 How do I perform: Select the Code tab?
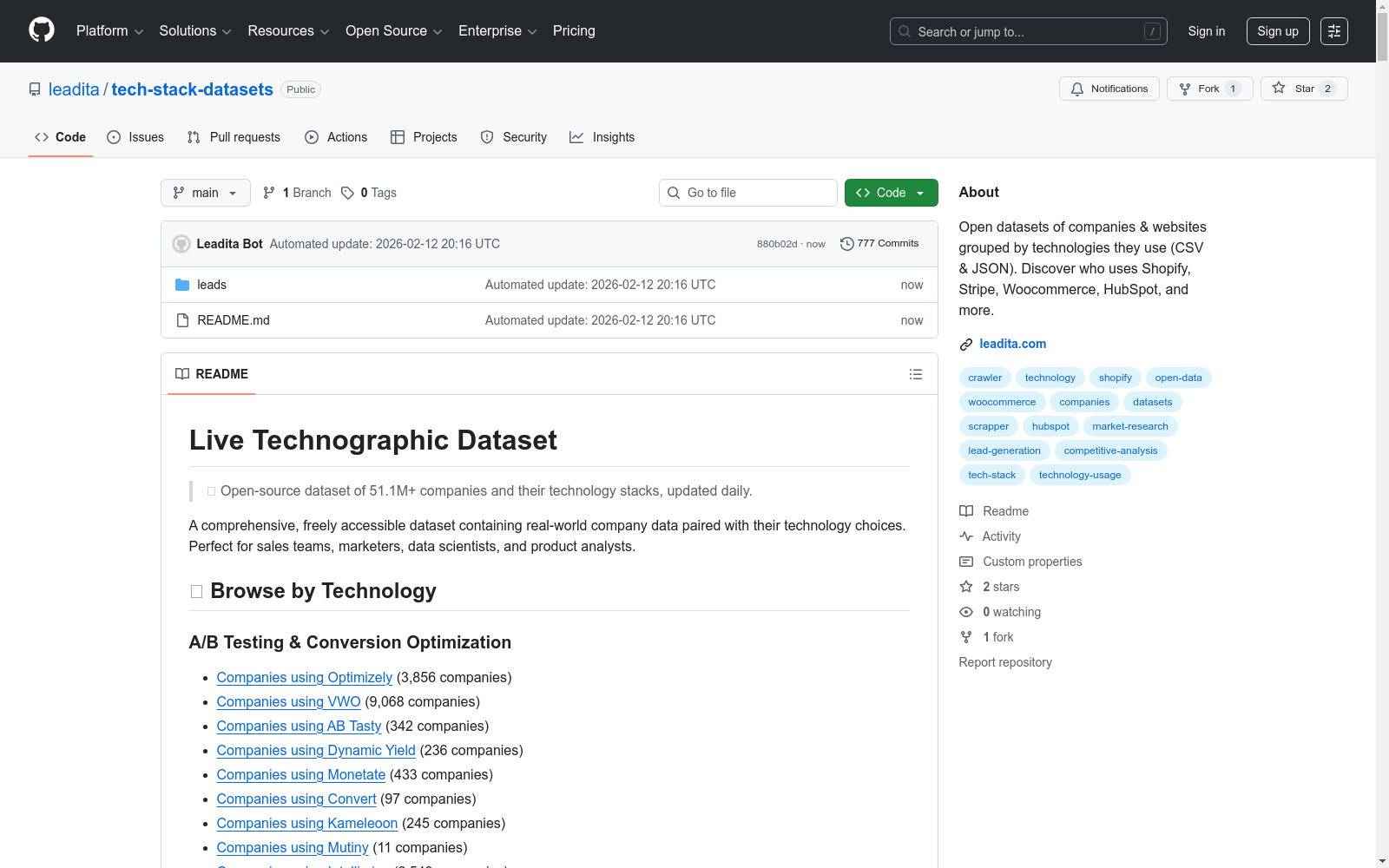click(61, 137)
